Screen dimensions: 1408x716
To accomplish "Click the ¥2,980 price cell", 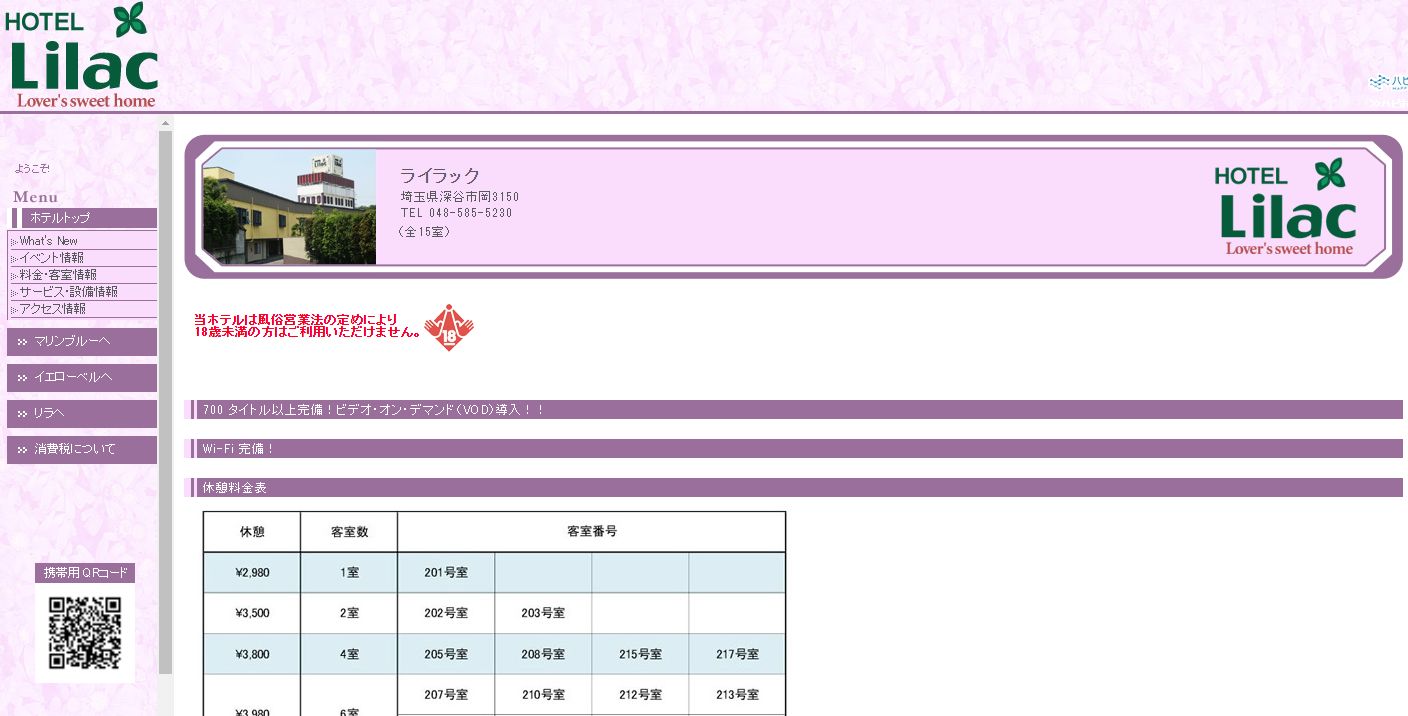I will click(252, 573).
